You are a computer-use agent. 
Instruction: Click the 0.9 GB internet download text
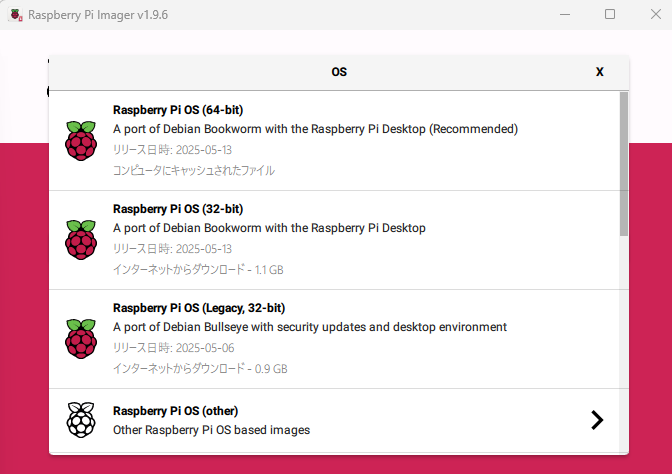(200, 368)
